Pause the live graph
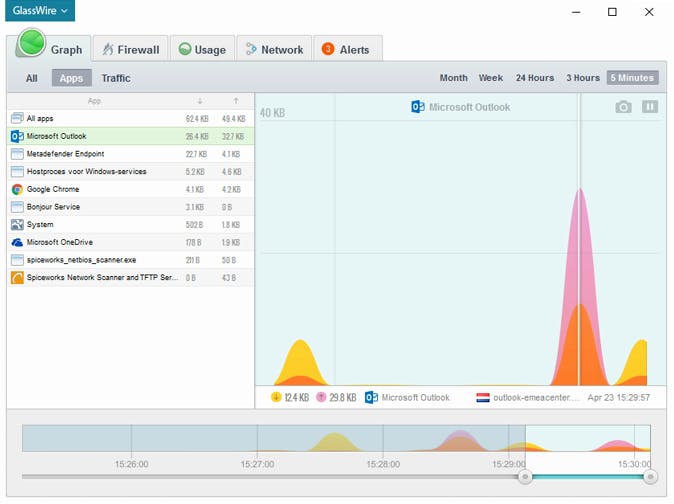This screenshot has width=674, height=504. tap(649, 107)
